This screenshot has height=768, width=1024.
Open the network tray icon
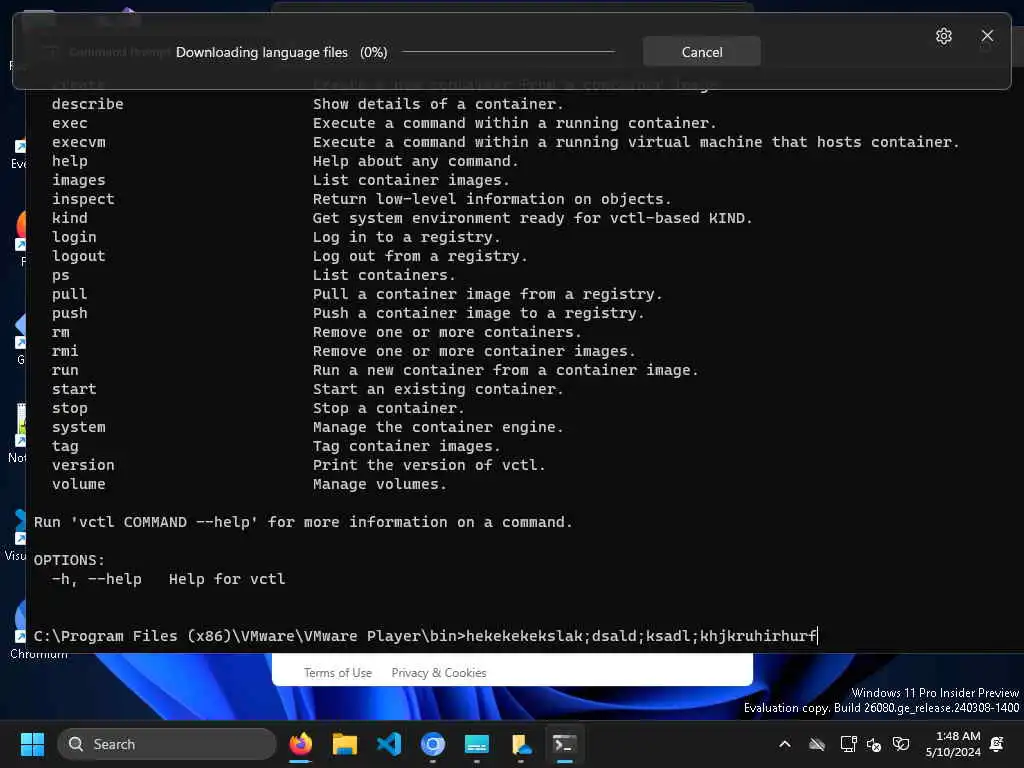(848, 744)
